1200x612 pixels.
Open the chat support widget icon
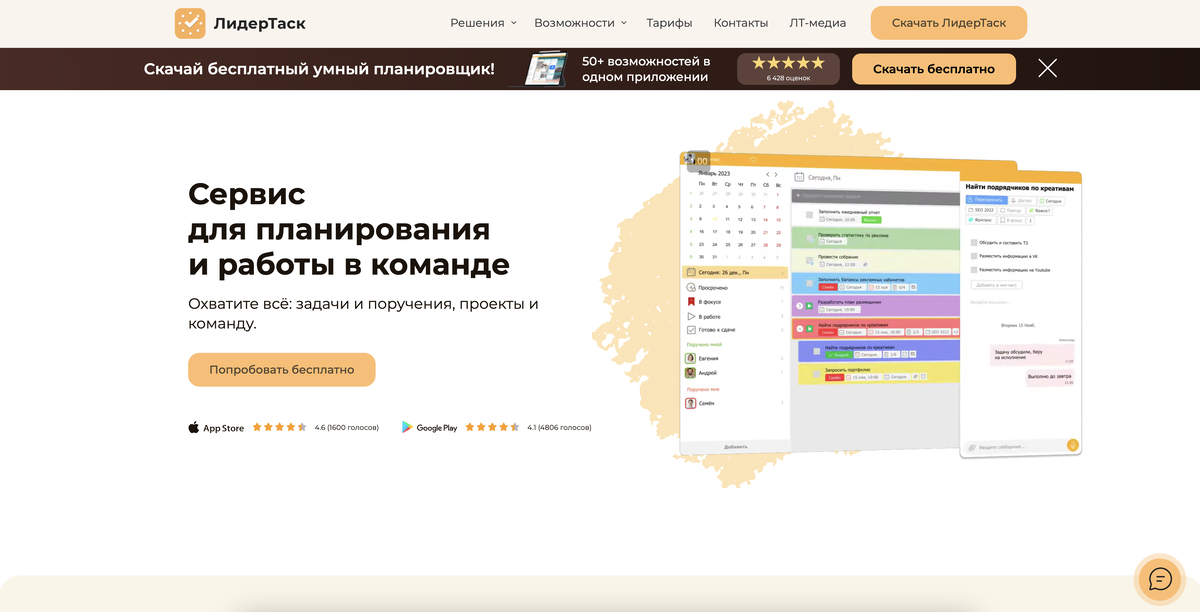tap(1160, 579)
